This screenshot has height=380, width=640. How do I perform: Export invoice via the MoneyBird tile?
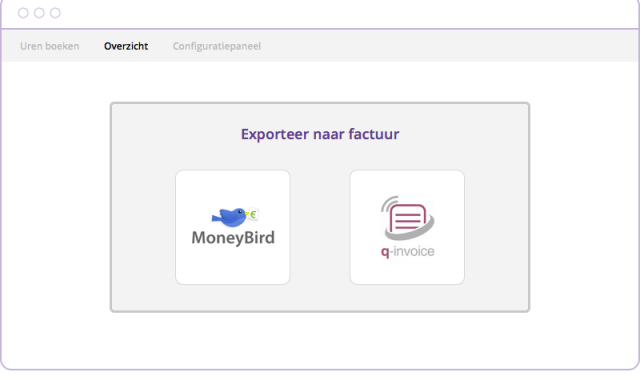pyautogui.click(x=233, y=227)
